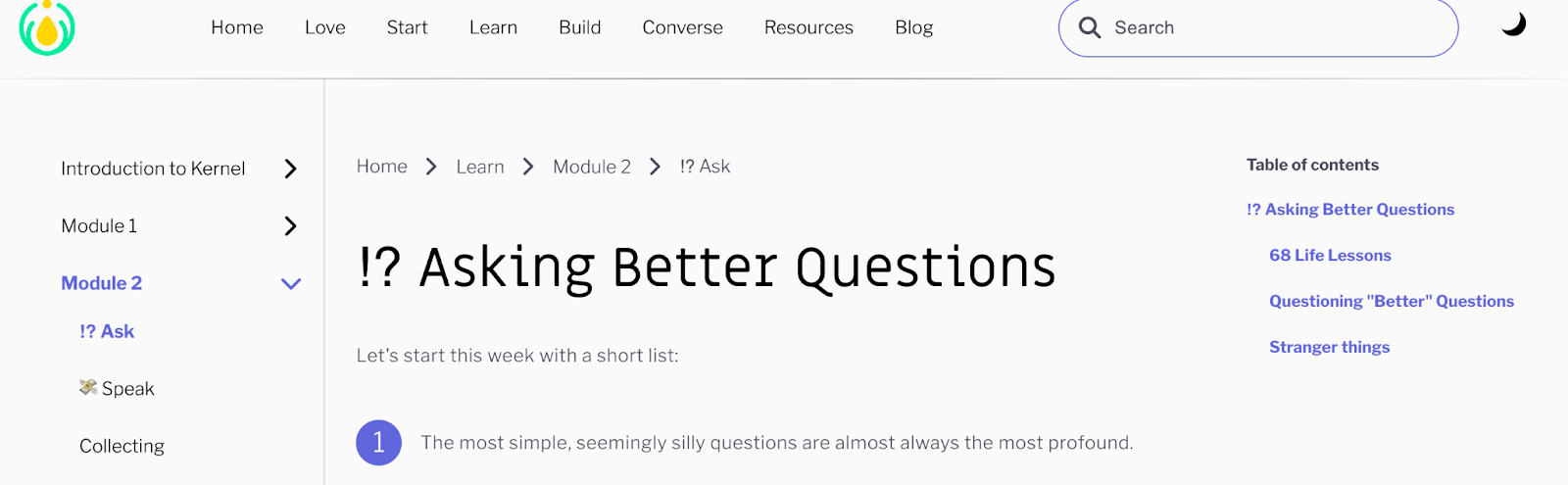Jump to Questioning "Better" Questions section
1568x485 pixels.
[x=1391, y=301]
